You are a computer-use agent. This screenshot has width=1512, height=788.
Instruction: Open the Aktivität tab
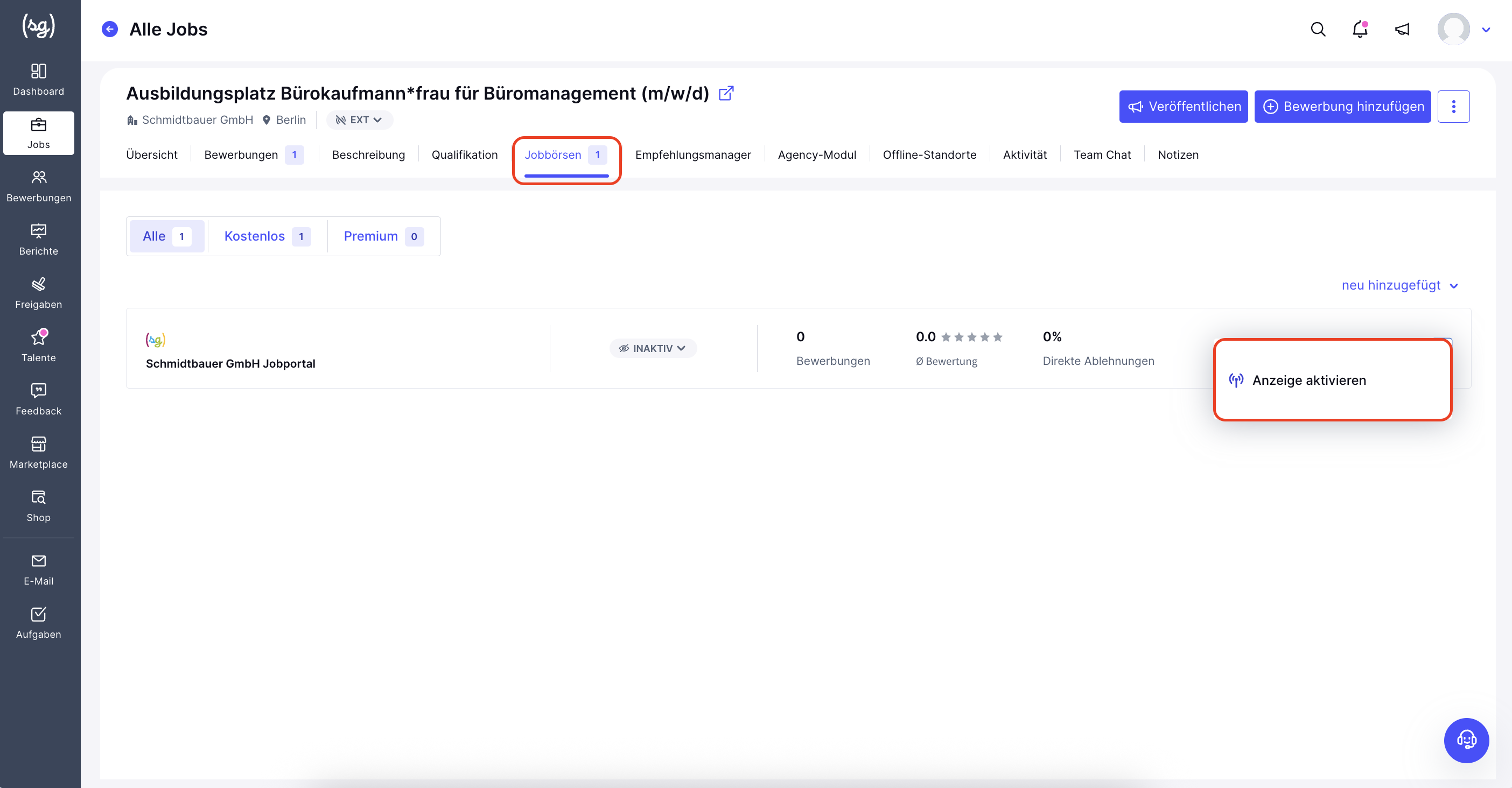tap(1024, 155)
